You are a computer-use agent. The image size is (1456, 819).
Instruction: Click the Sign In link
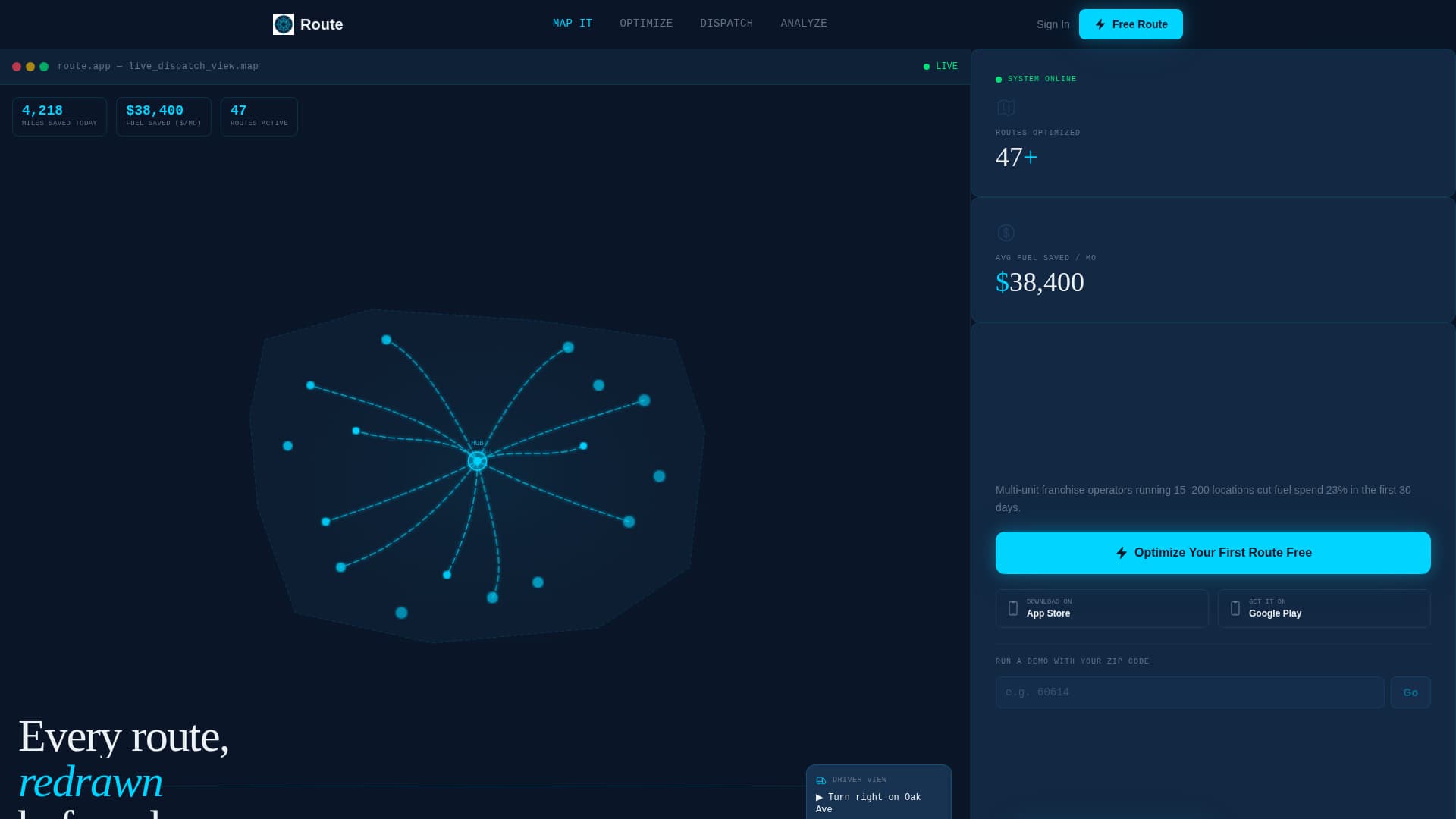[x=1053, y=24]
